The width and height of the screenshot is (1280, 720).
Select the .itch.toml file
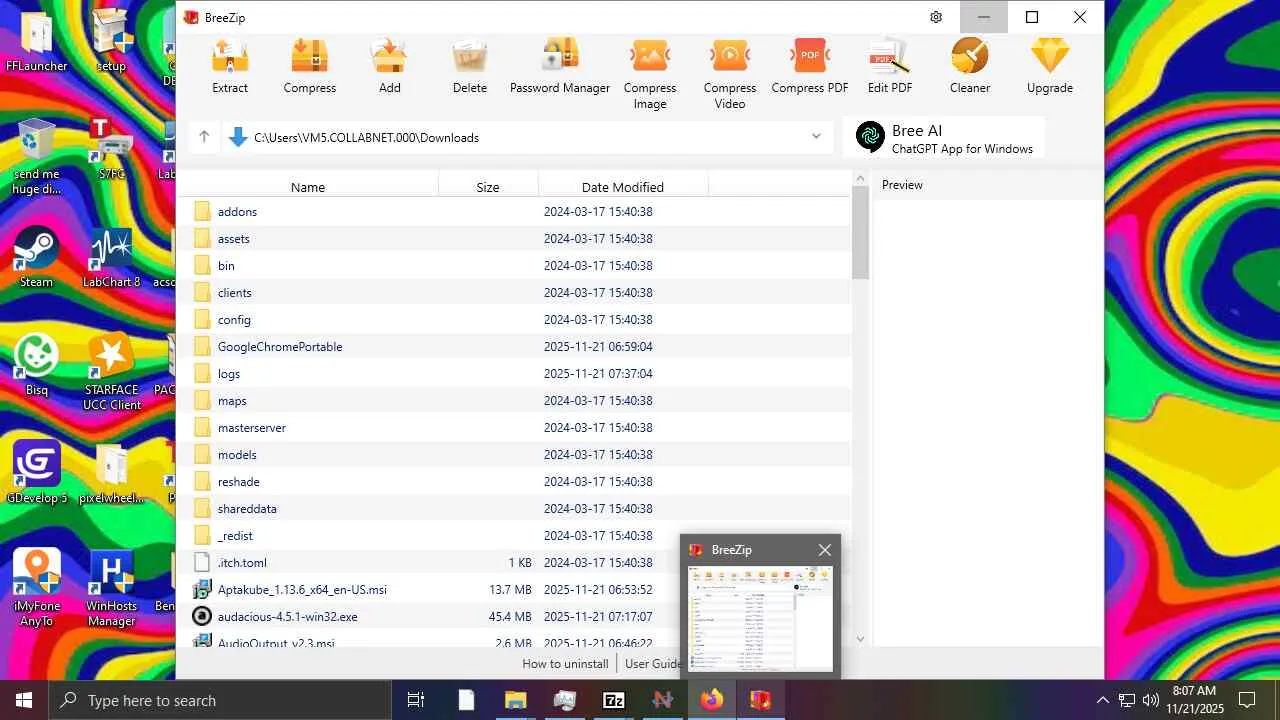pos(515,563)
